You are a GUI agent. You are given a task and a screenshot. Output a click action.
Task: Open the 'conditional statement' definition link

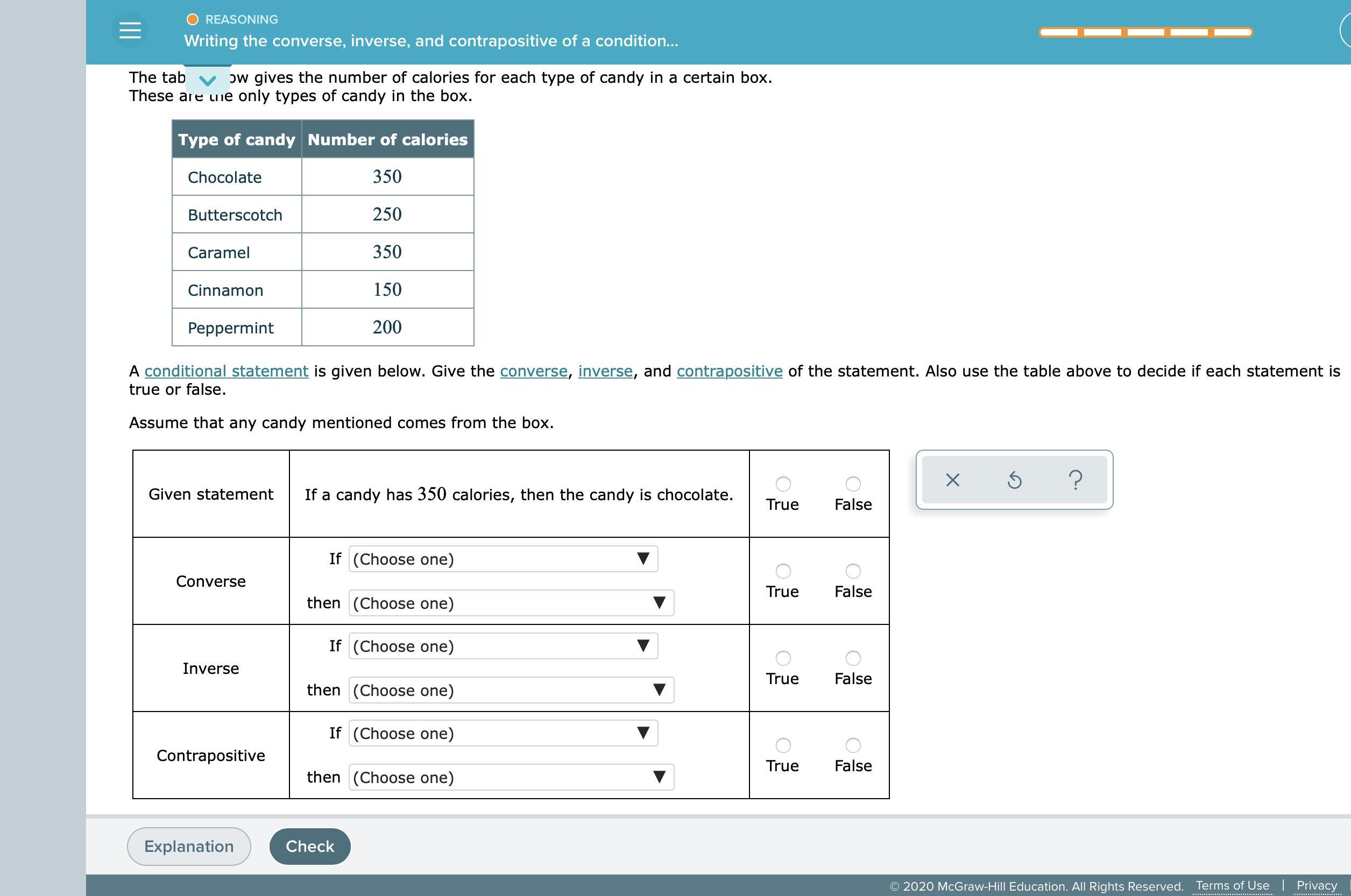pos(227,372)
